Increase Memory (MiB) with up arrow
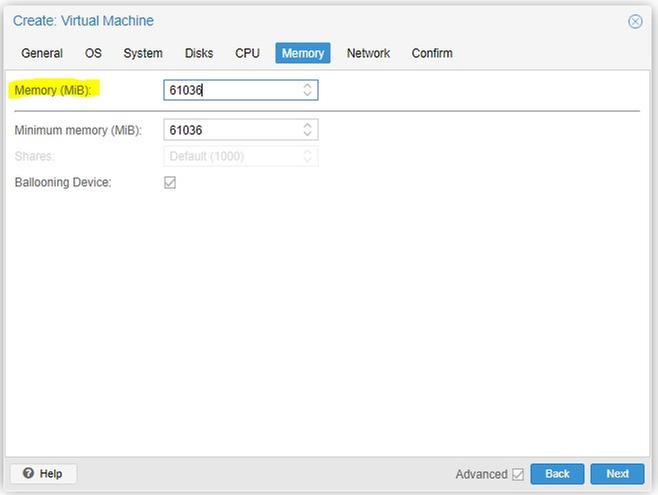Image resolution: width=658 pixels, height=495 pixels. [307, 85]
